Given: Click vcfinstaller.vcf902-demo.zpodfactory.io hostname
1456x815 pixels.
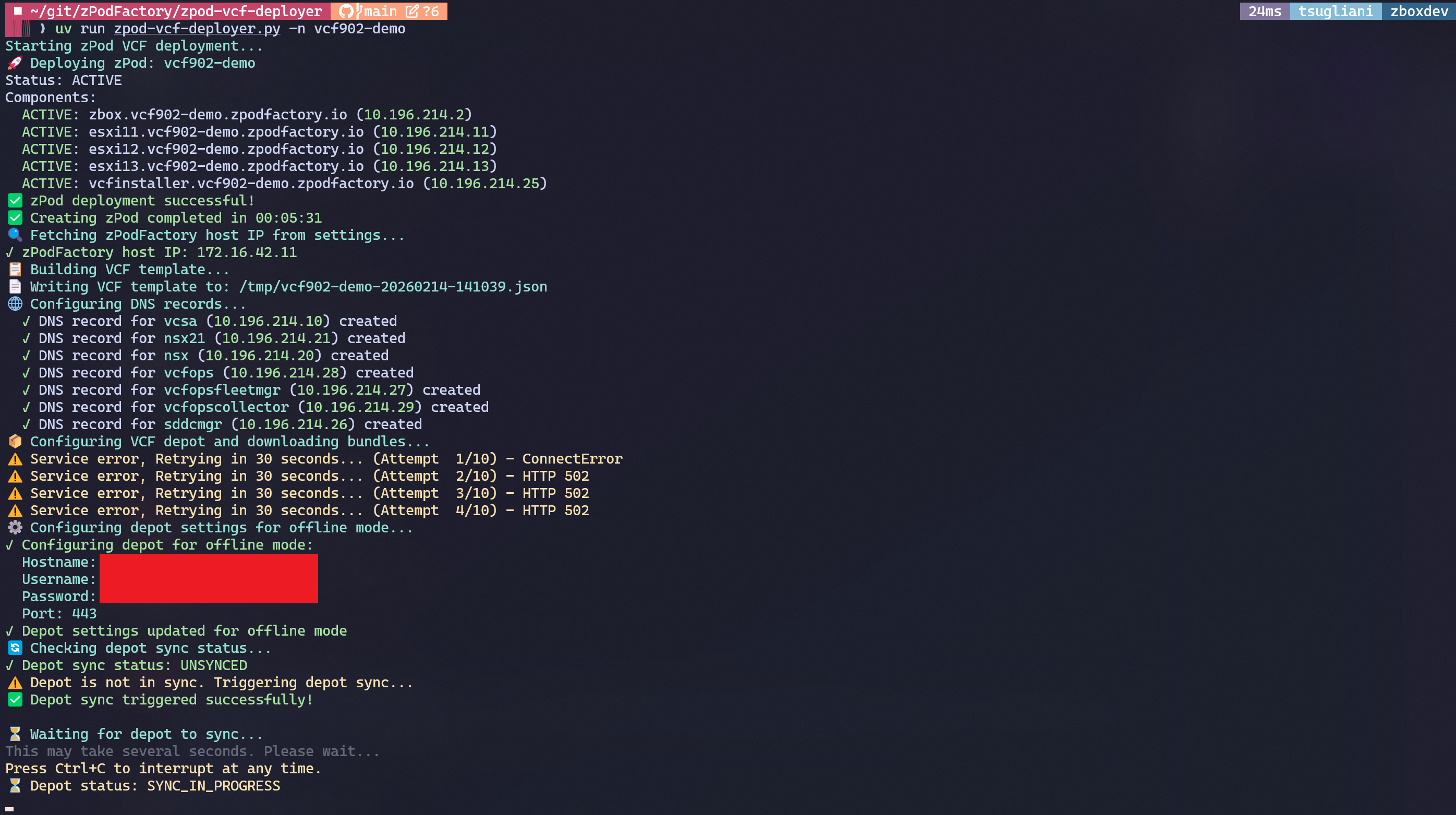Looking at the screenshot, I should [251, 183].
